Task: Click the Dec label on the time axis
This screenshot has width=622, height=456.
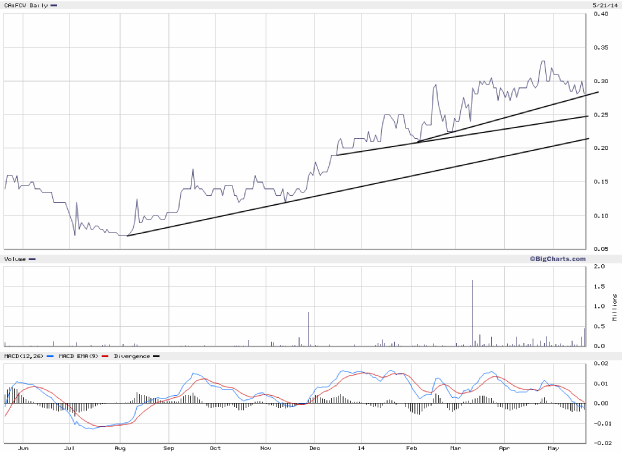Action: pos(312,449)
